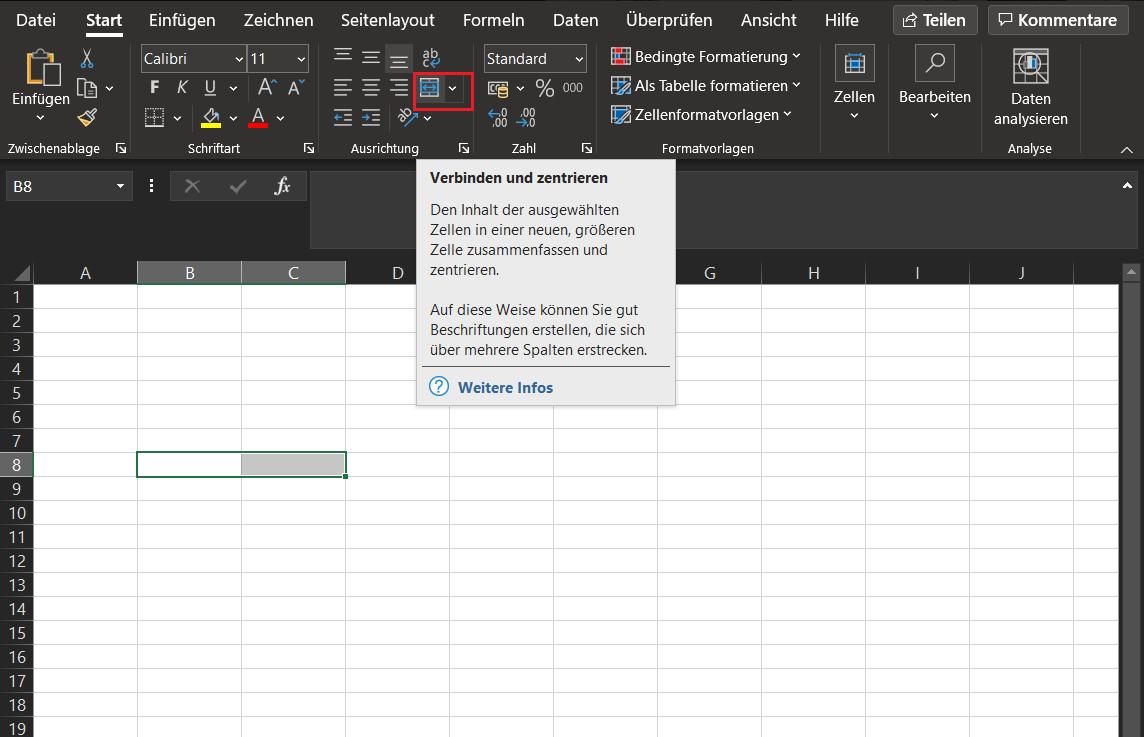Open the Standard number format dropdown
1144x737 pixels.
[x=579, y=59]
